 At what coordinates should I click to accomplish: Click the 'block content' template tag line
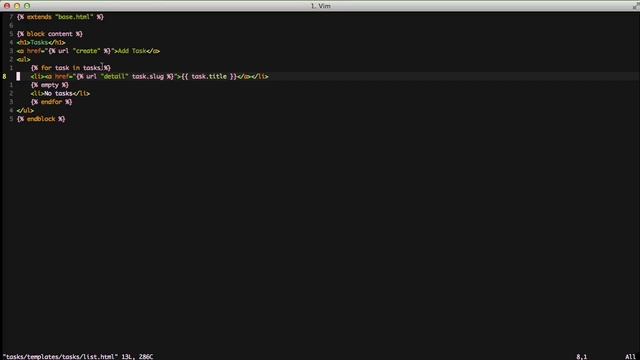(50, 34)
